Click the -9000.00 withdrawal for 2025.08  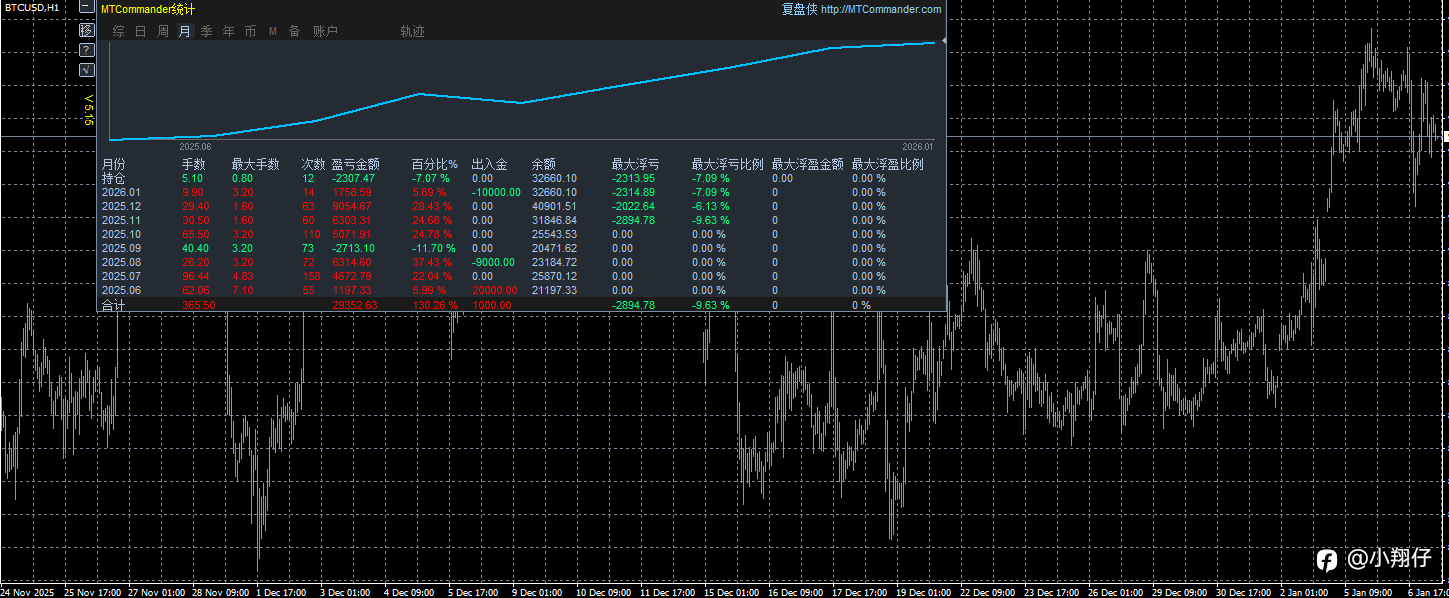(493, 262)
